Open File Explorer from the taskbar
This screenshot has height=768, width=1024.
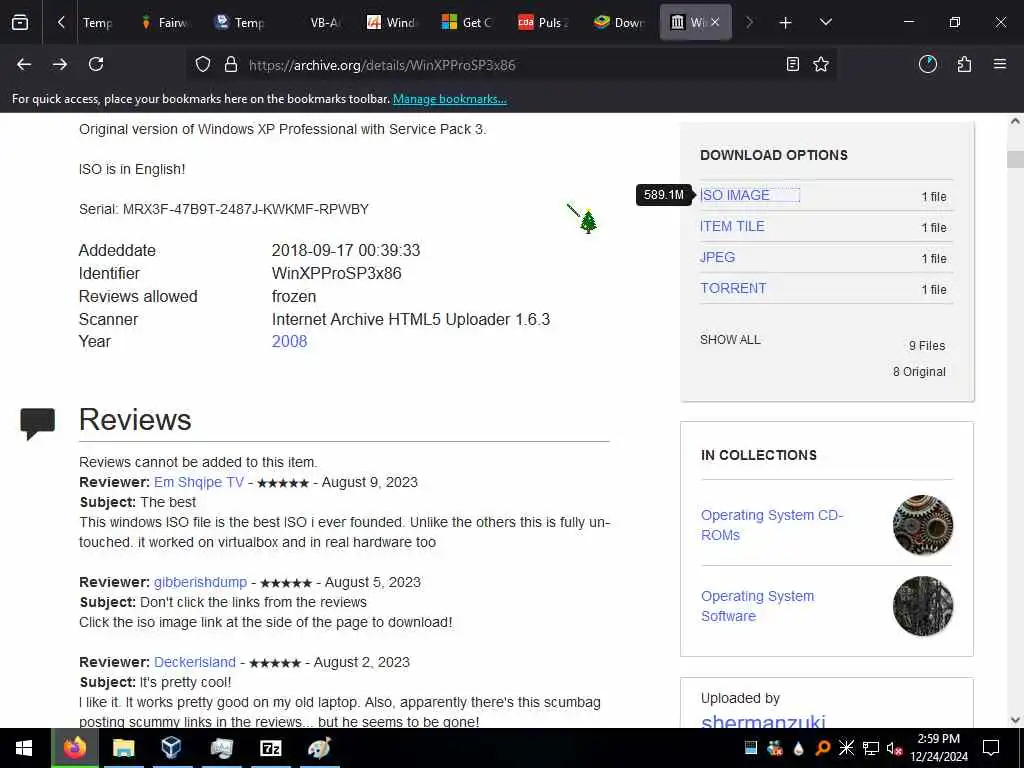click(123, 748)
